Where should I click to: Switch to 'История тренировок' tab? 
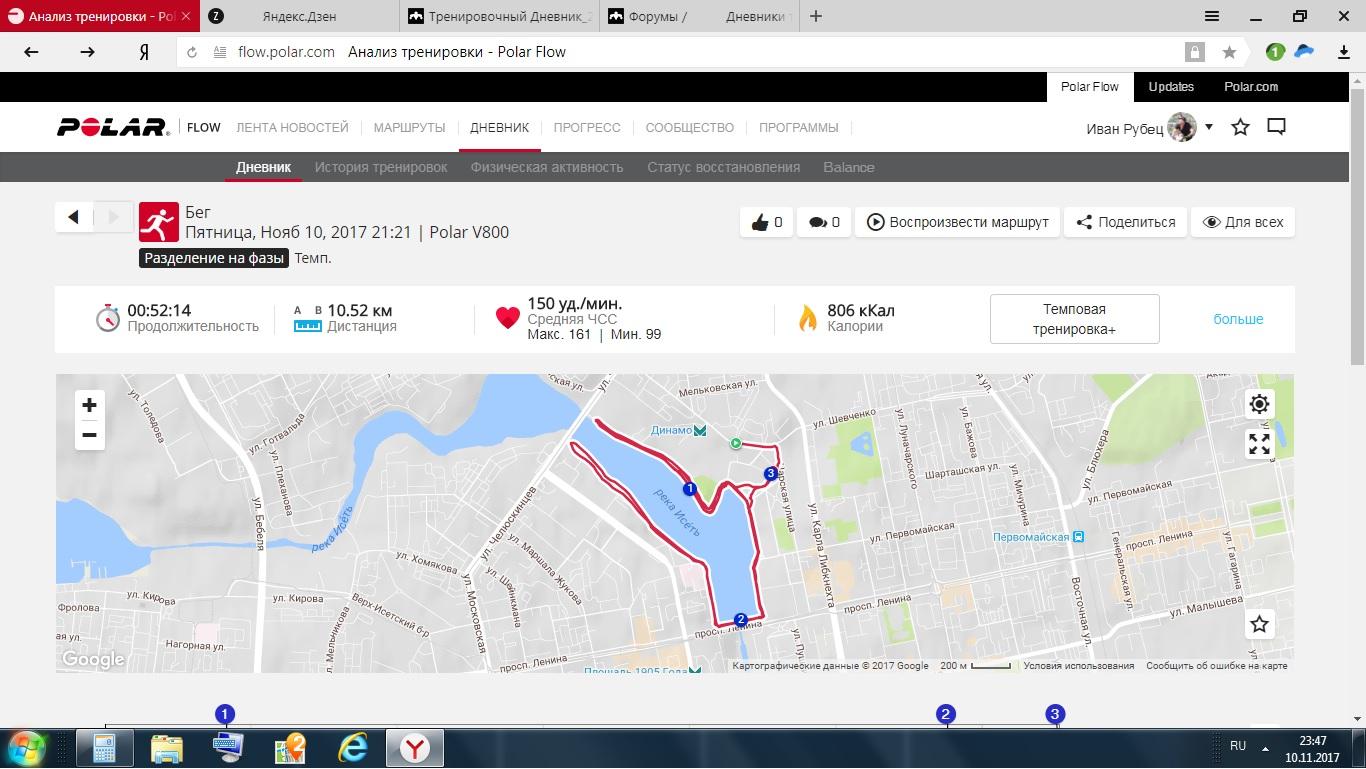click(x=381, y=167)
